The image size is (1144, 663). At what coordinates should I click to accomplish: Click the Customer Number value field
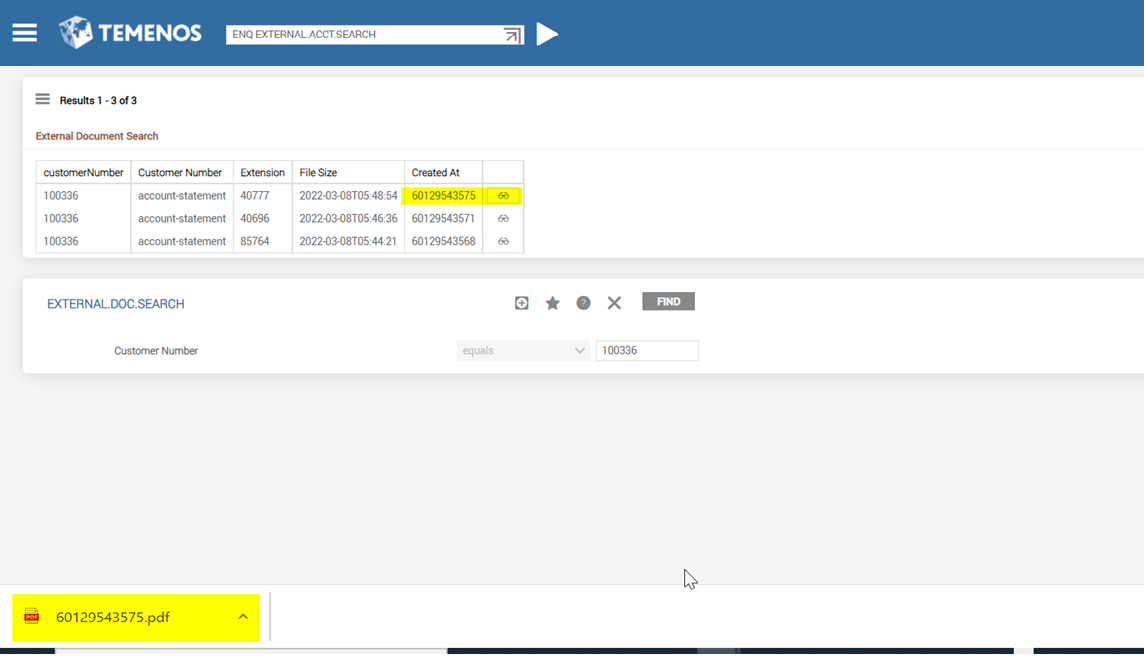(x=647, y=351)
